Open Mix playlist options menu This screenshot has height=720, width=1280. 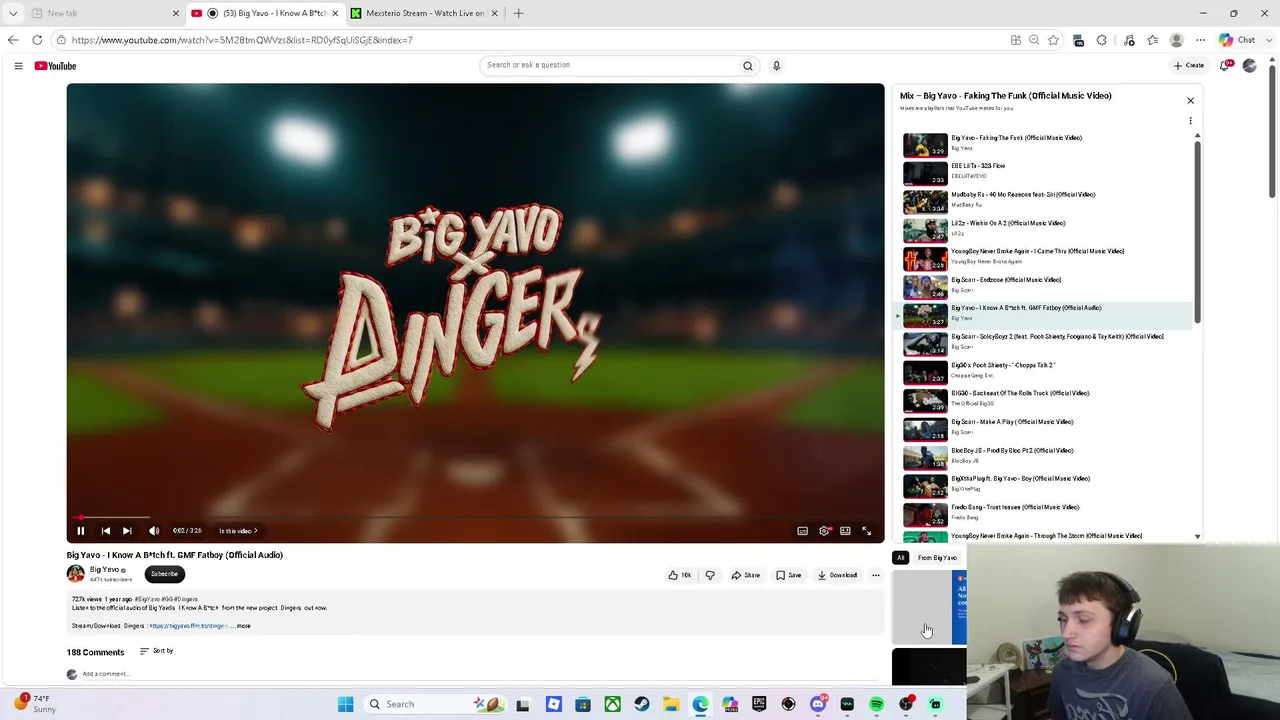point(1190,121)
